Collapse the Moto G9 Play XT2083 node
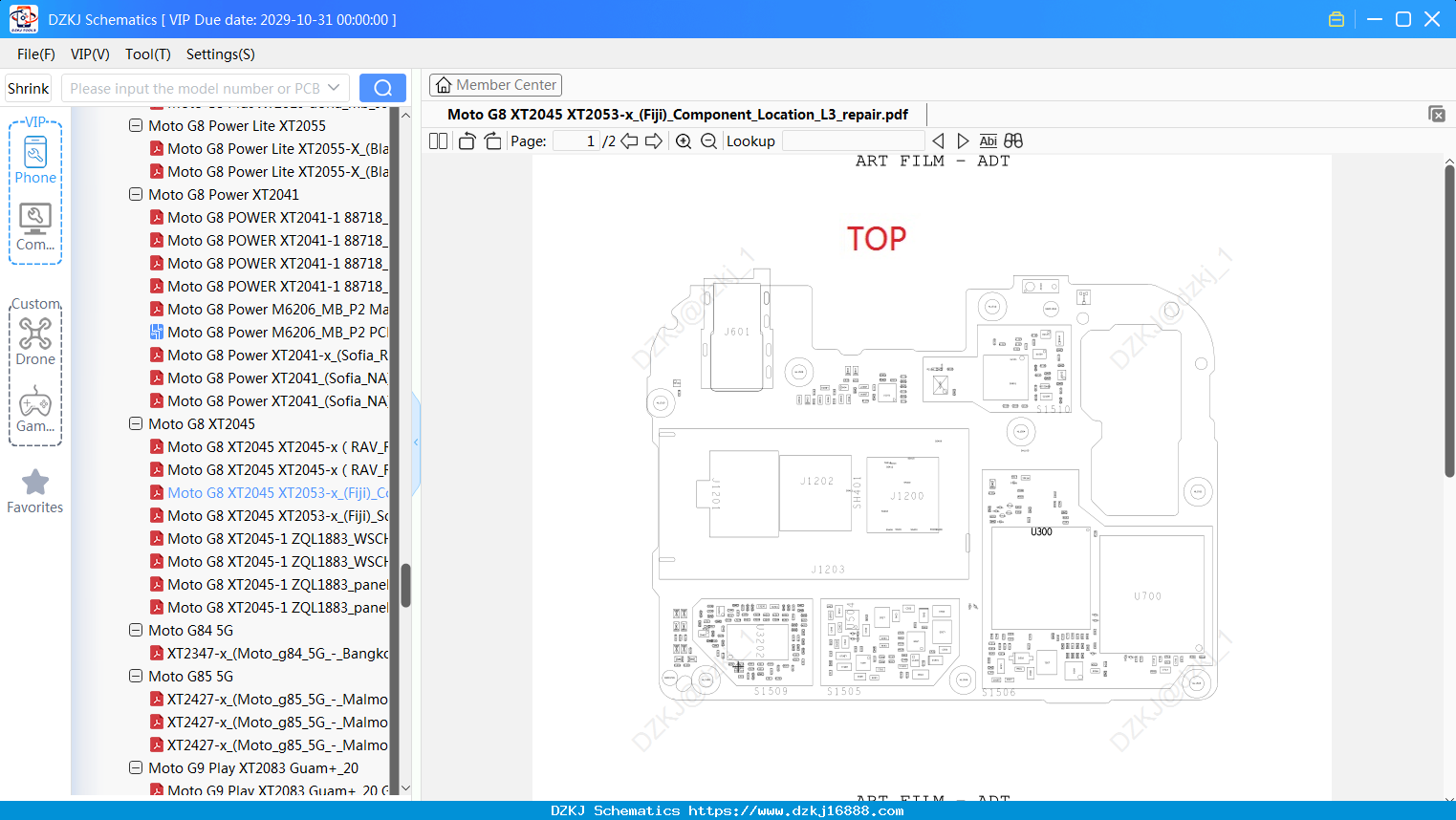This screenshot has height=820, width=1456. point(136,767)
